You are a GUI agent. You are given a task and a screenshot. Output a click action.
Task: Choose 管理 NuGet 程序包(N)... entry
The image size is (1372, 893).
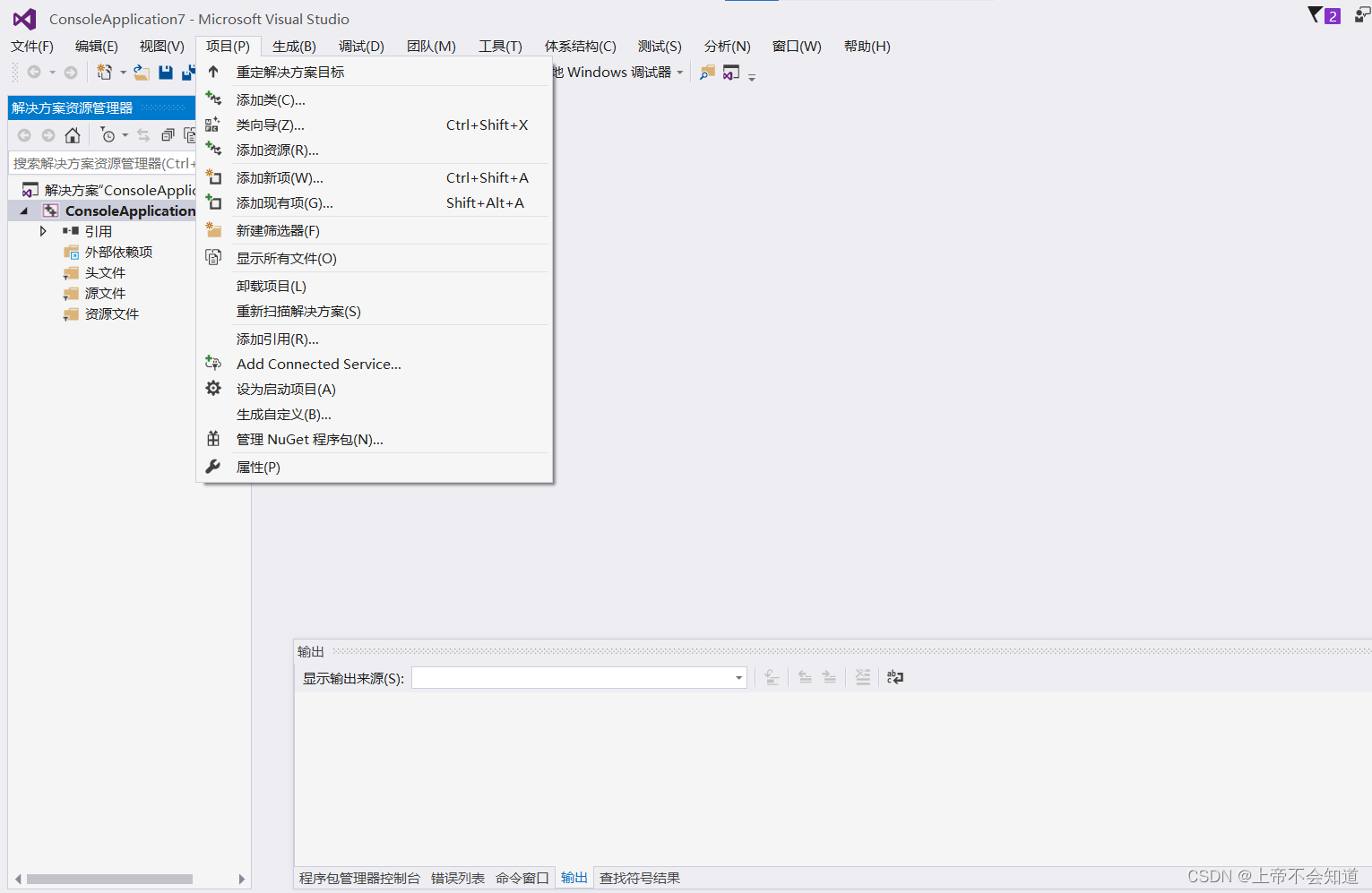click(x=375, y=439)
